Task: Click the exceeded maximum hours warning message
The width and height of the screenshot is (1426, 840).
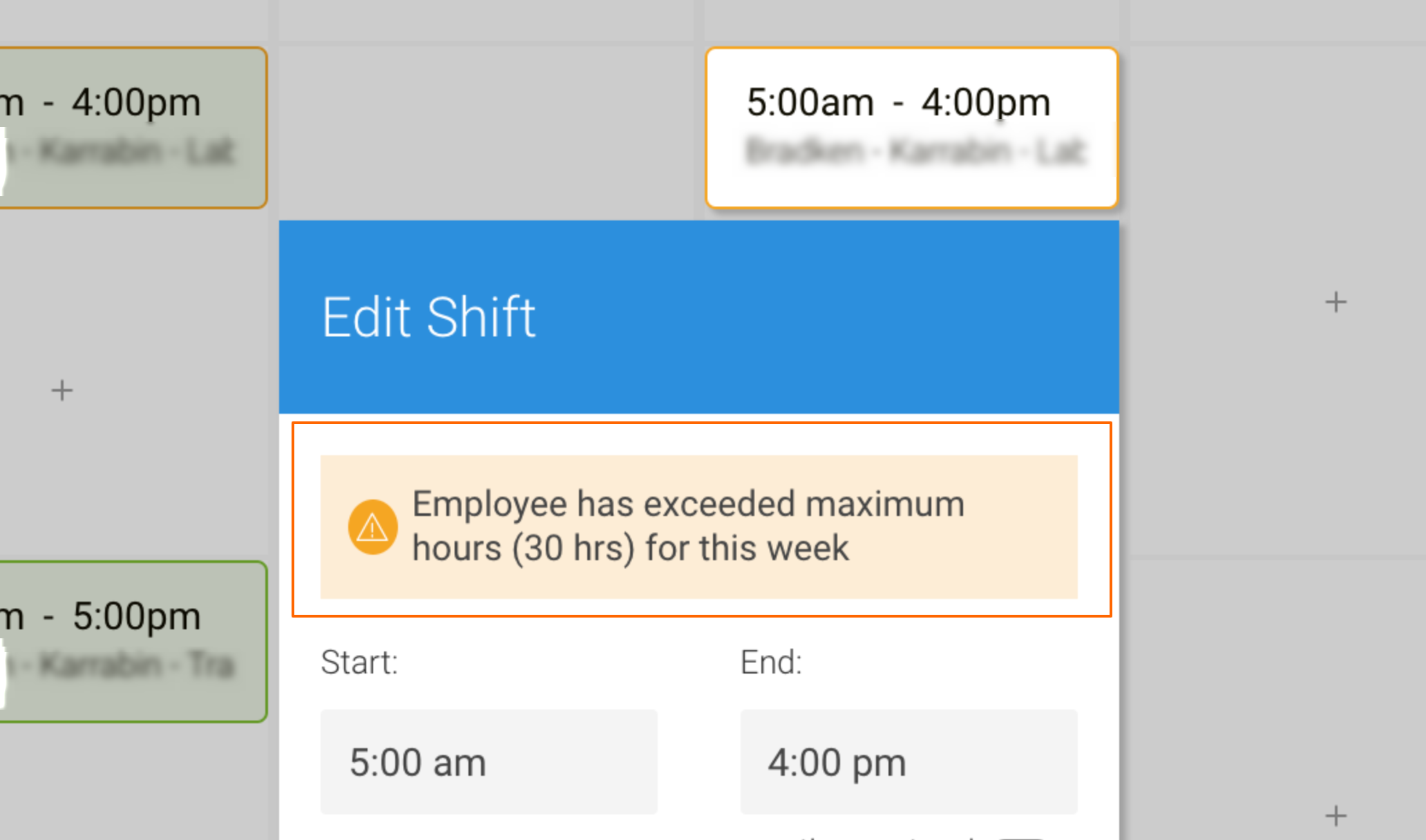Action: [x=687, y=526]
